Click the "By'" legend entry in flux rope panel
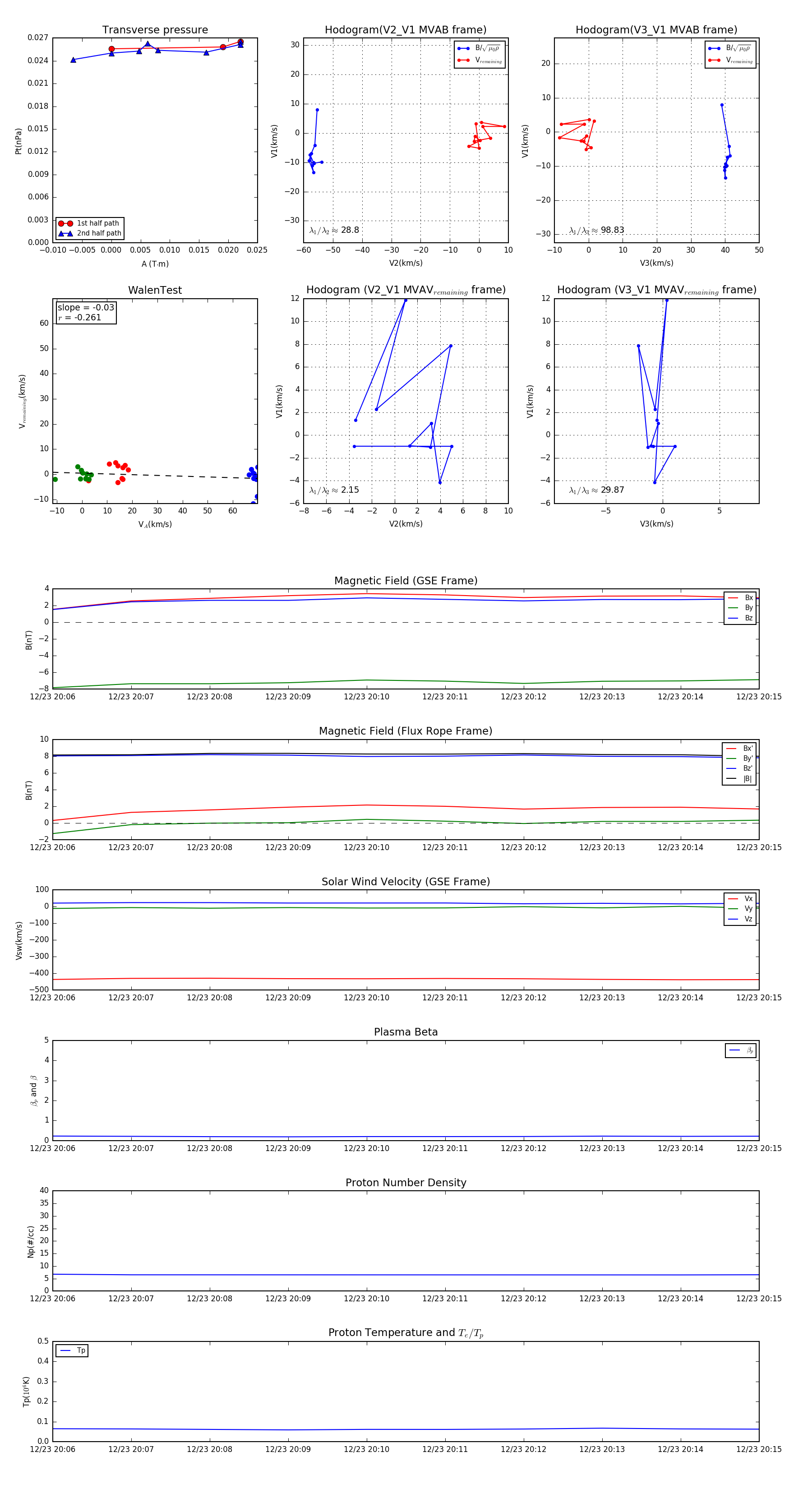 (x=740, y=758)
